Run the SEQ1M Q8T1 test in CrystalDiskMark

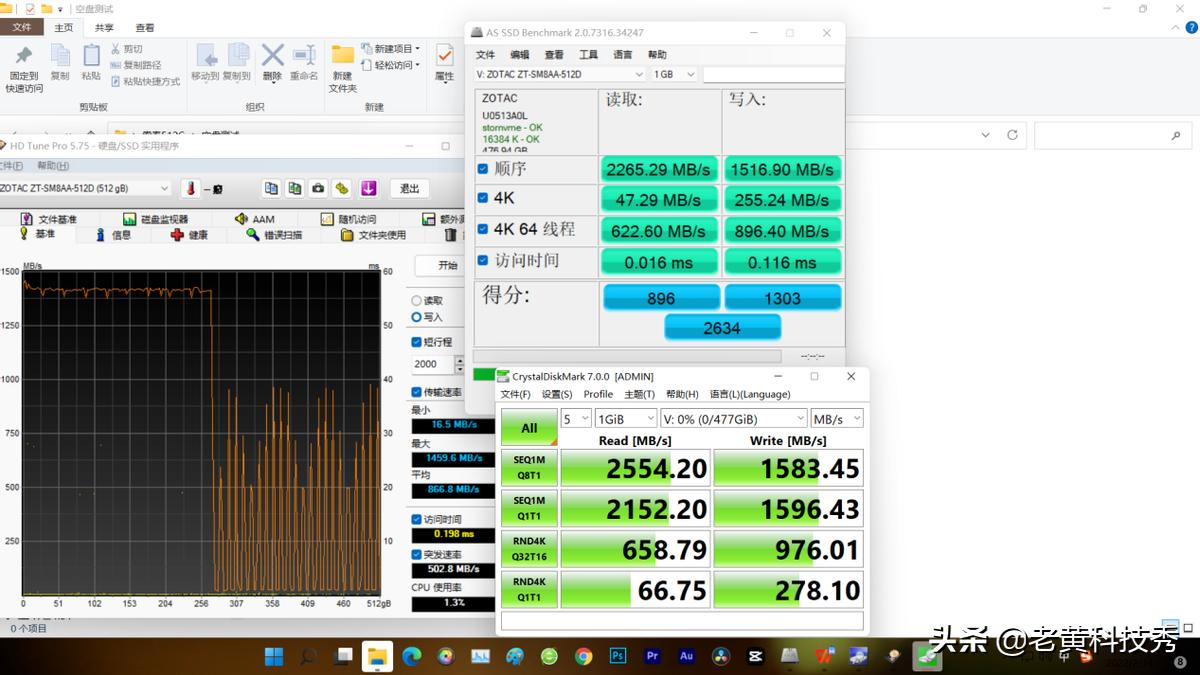pos(529,468)
